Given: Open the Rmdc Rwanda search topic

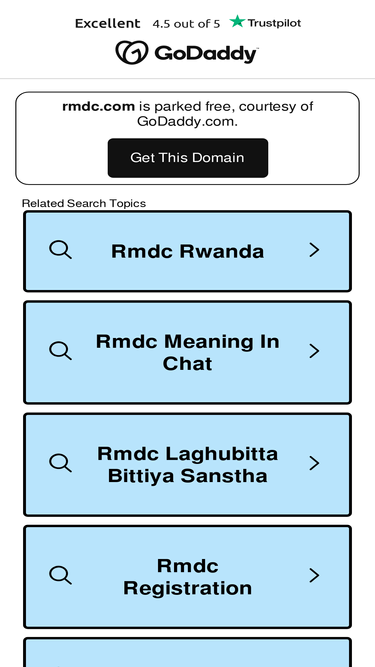Looking at the screenshot, I should pyautogui.click(x=188, y=251).
